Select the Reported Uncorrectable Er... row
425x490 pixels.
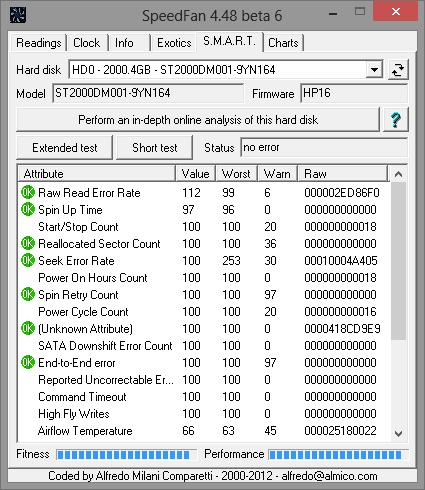[204, 380]
